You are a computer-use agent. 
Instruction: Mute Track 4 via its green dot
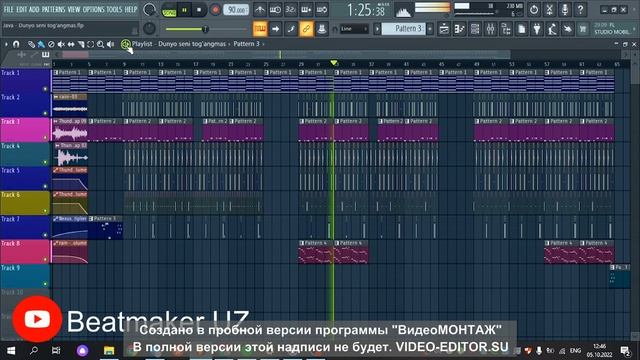pos(45,162)
